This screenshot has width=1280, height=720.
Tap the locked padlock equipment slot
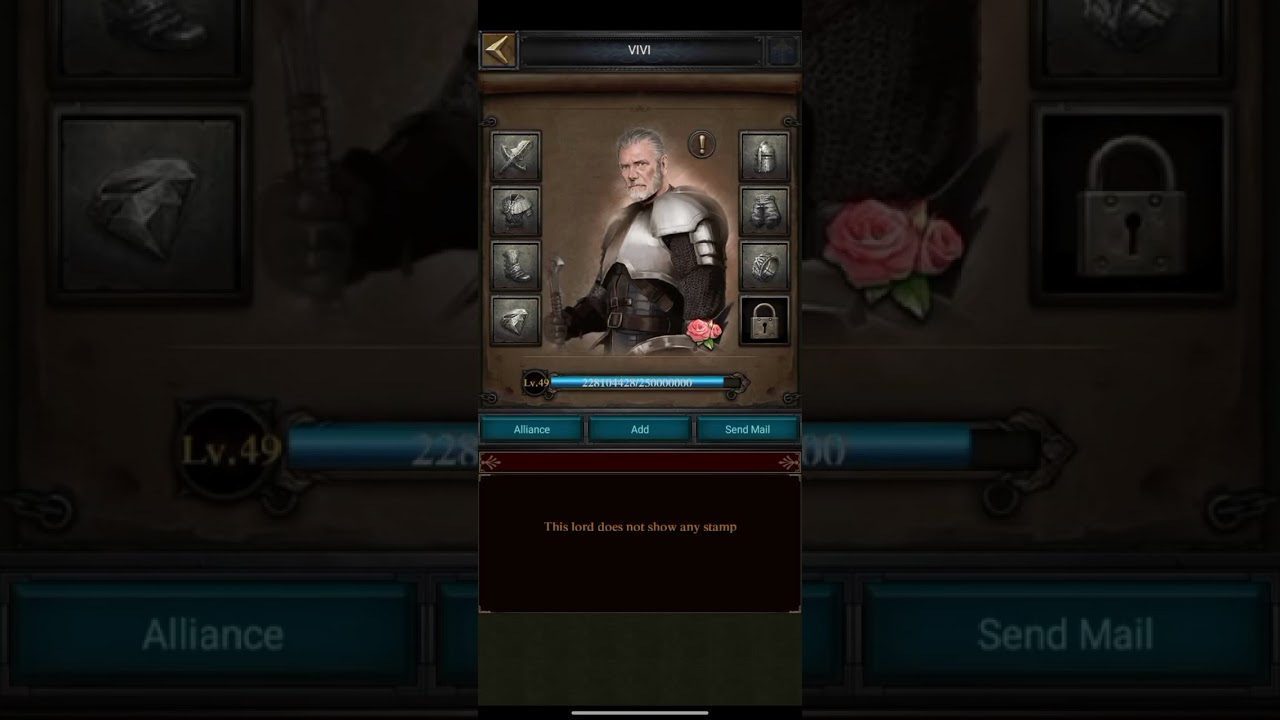pyautogui.click(x=764, y=321)
